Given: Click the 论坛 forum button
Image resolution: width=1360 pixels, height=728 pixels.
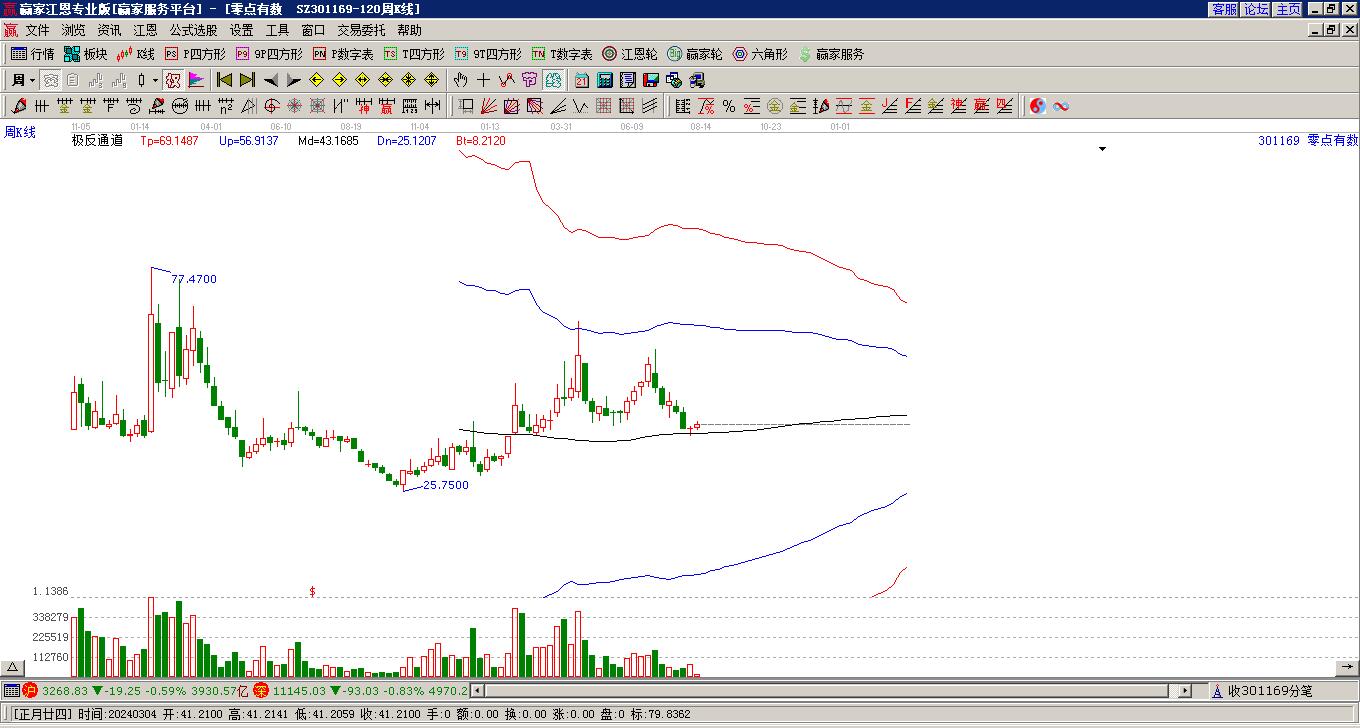Looking at the screenshot, I should (x=1256, y=9).
